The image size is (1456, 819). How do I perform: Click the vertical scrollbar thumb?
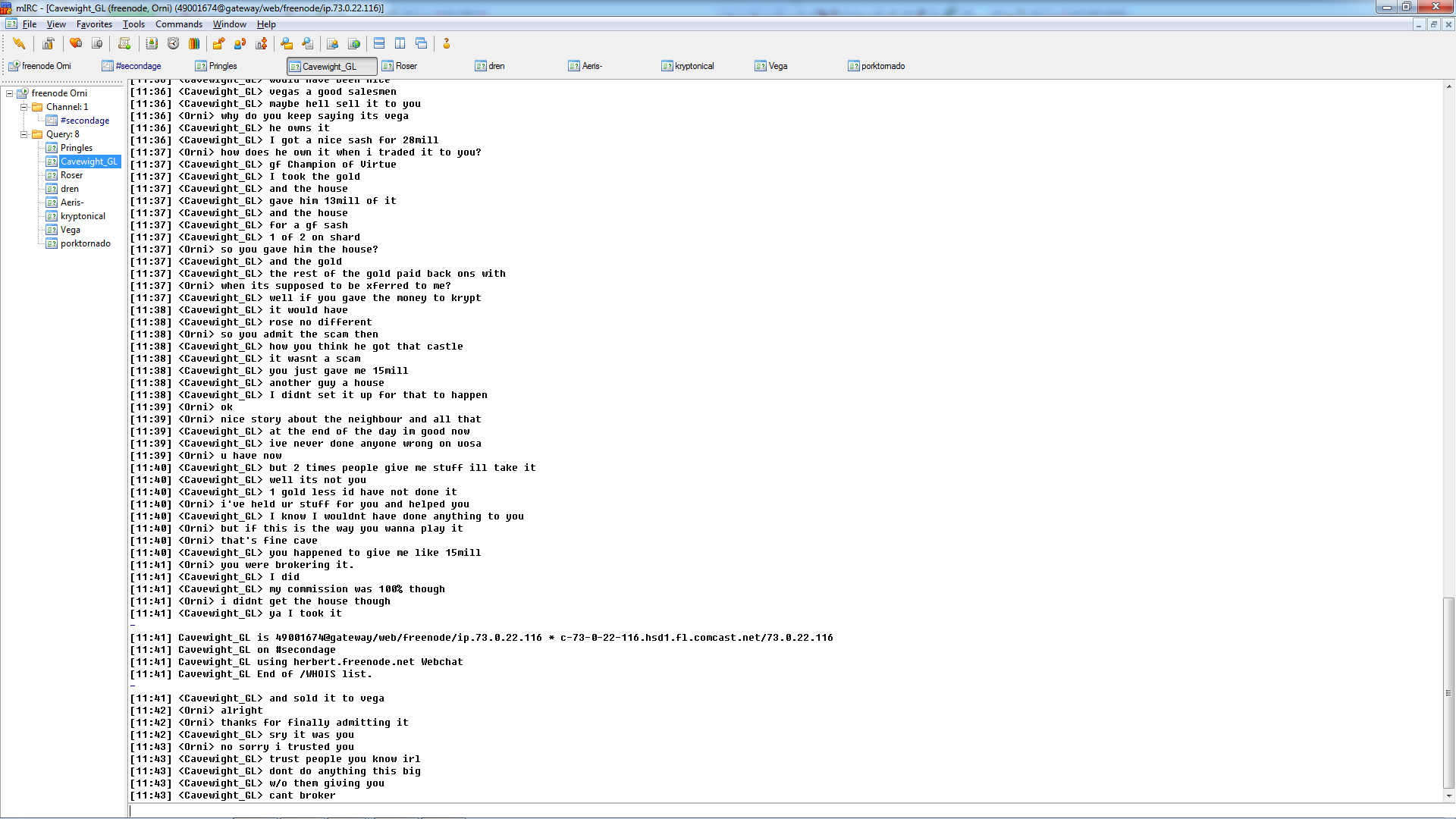[1448, 692]
